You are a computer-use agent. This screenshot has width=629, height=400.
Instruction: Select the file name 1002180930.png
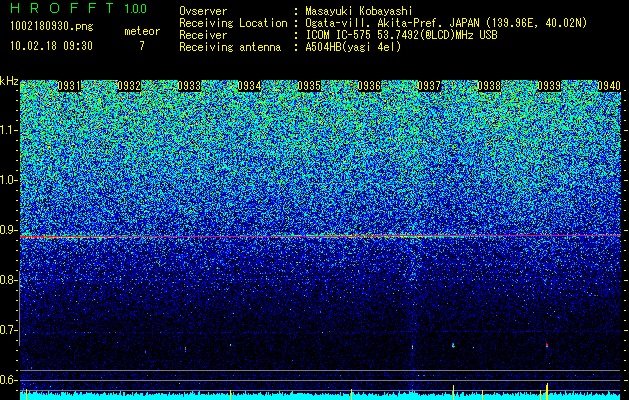coord(52,26)
